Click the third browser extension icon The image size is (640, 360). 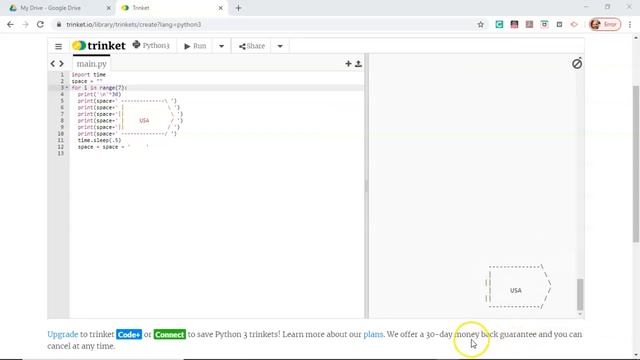pyautogui.click(x=529, y=24)
